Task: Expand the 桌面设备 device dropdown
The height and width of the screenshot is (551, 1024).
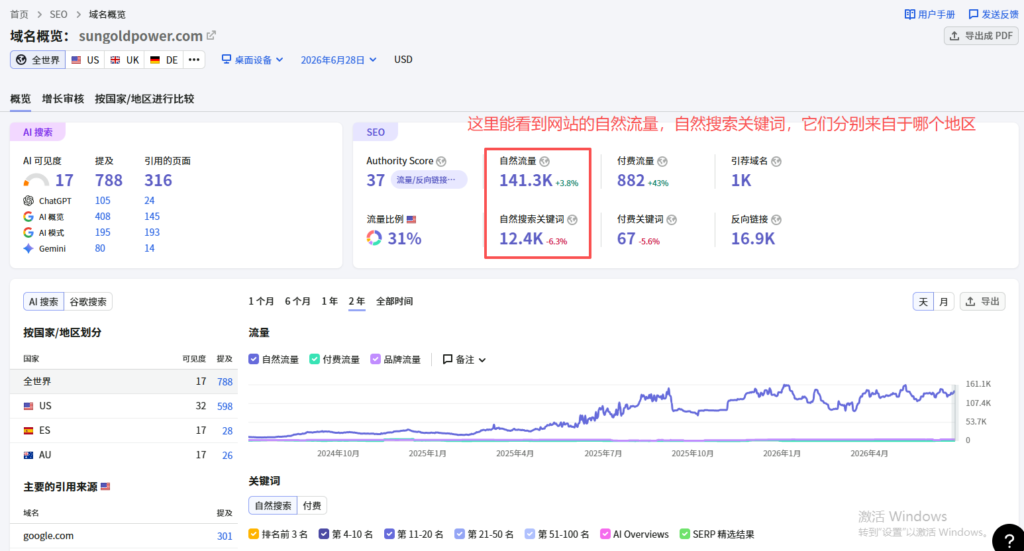Action: click(x=253, y=59)
